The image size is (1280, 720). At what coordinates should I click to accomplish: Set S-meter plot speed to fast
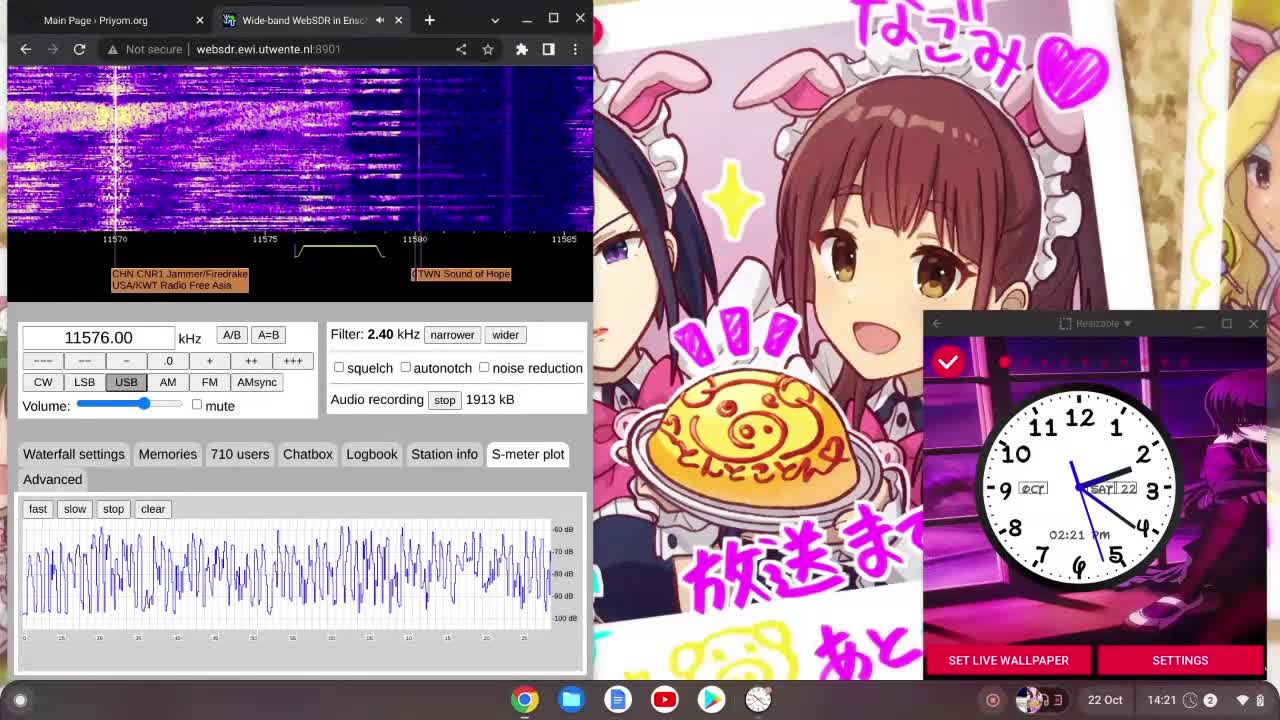click(38, 509)
